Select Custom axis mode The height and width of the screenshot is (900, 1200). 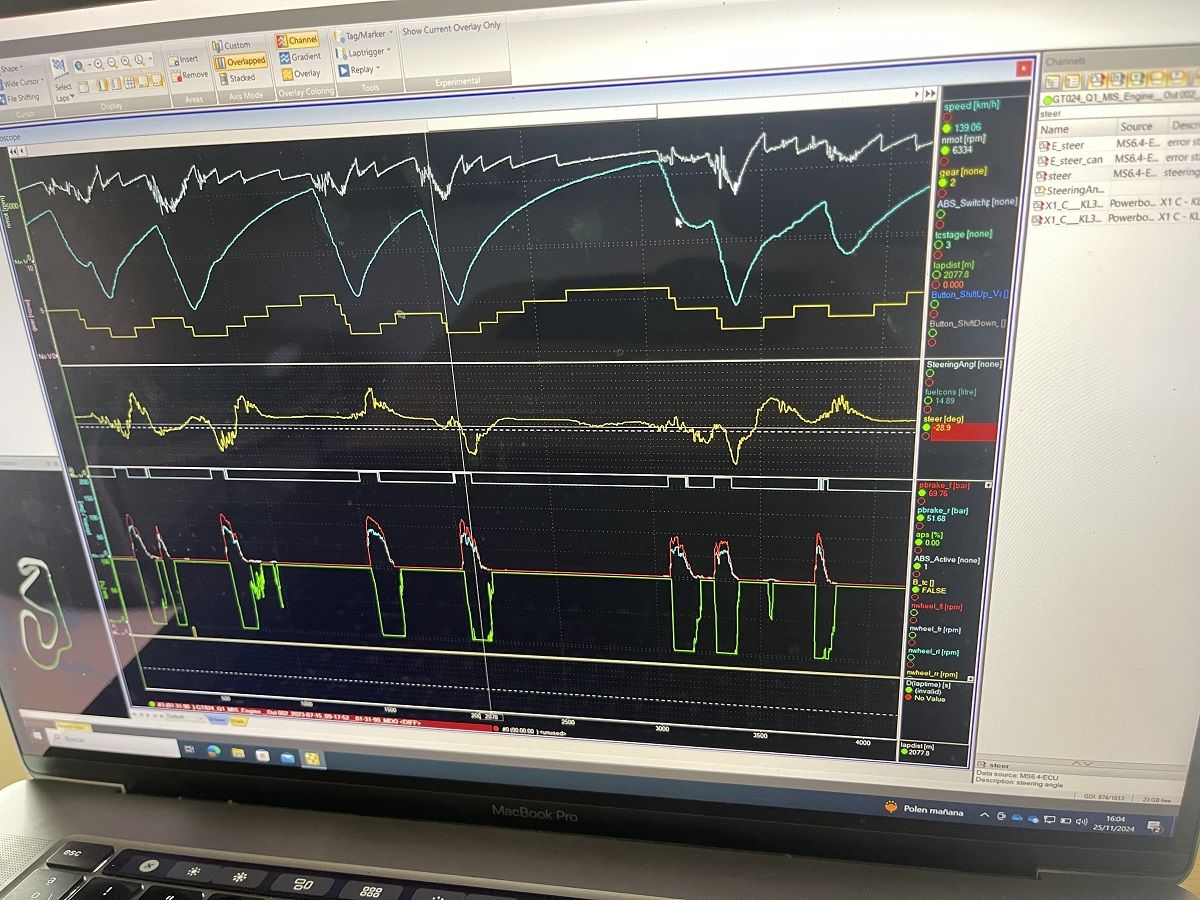coord(231,45)
